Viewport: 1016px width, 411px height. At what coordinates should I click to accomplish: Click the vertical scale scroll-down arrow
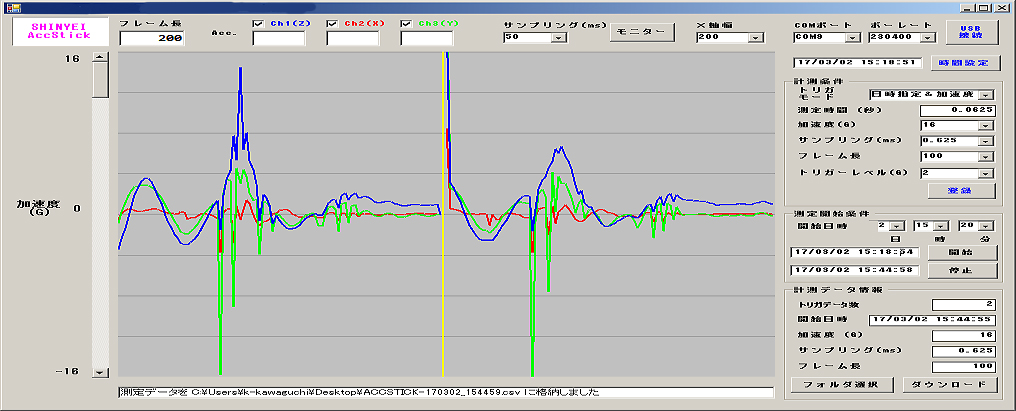98,372
